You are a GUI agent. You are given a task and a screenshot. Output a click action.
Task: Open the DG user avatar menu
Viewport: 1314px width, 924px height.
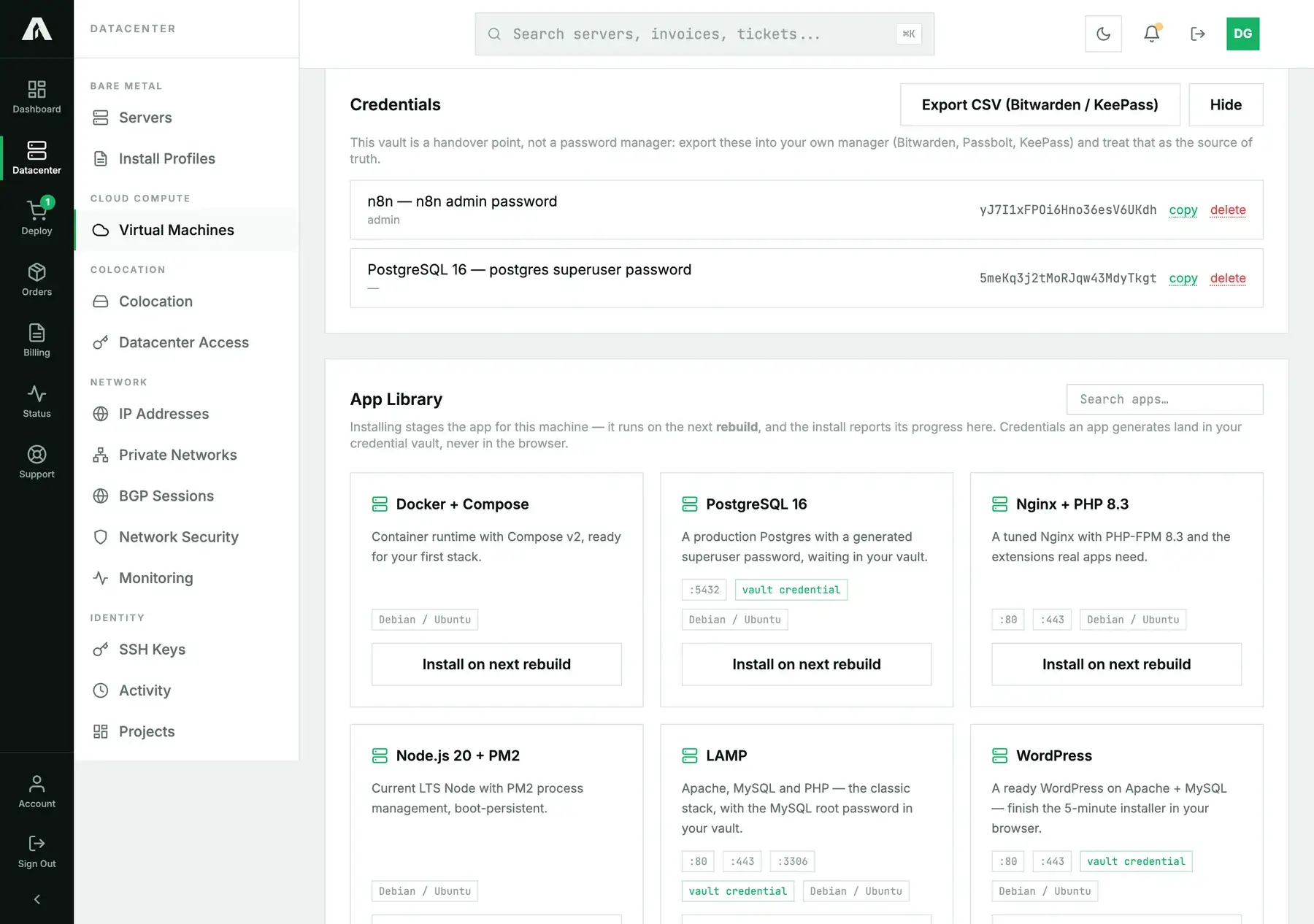coord(1242,34)
